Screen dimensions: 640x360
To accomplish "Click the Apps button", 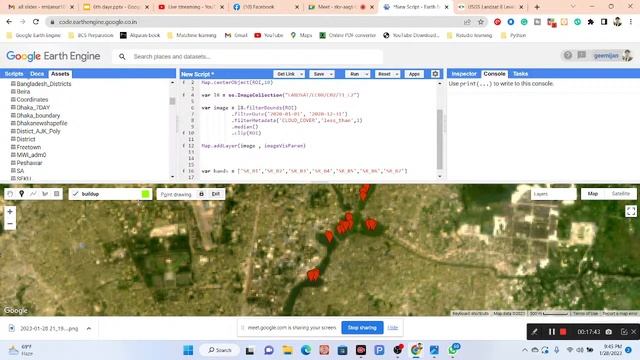I will coord(414,74).
